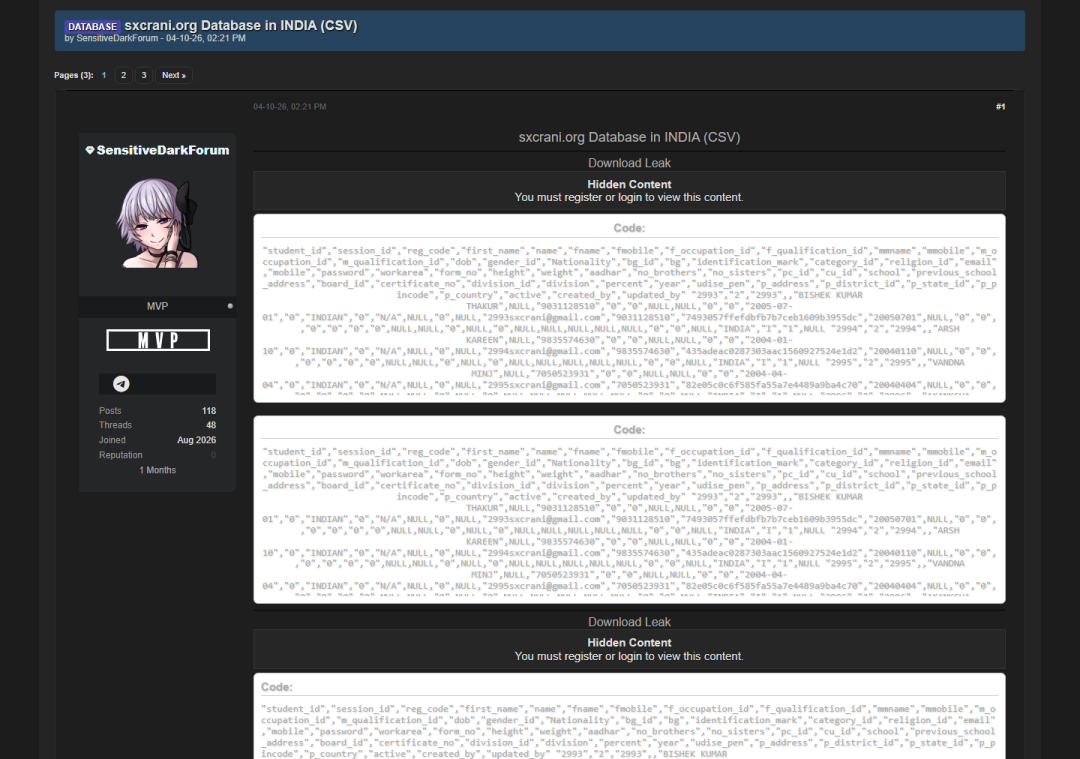Viewport: 1080px width, 759px height.
Task: Click the 'Code:' label of the third code block
Action: pyautogui.click(x=277, y=687)
